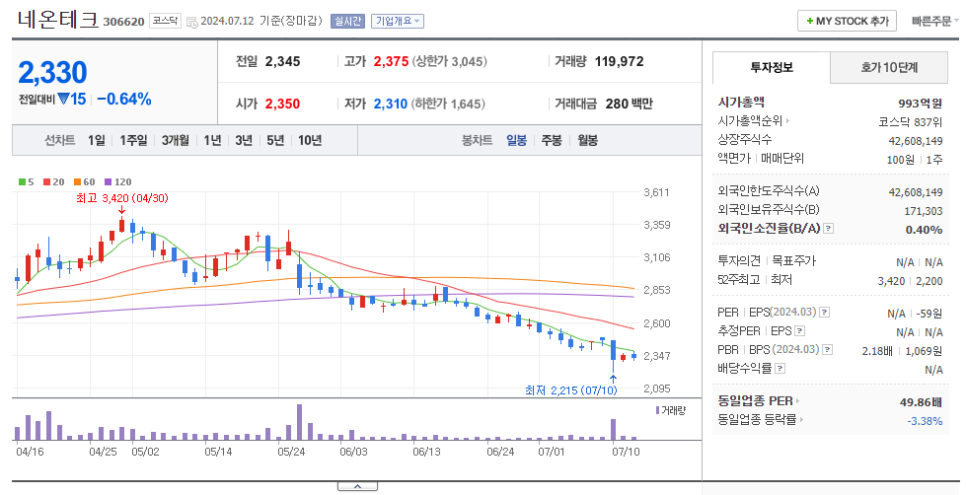
Task: Click the help icon next to PER EPS(2024.03)
Action: pyautogui.click(x=825, y=313)
